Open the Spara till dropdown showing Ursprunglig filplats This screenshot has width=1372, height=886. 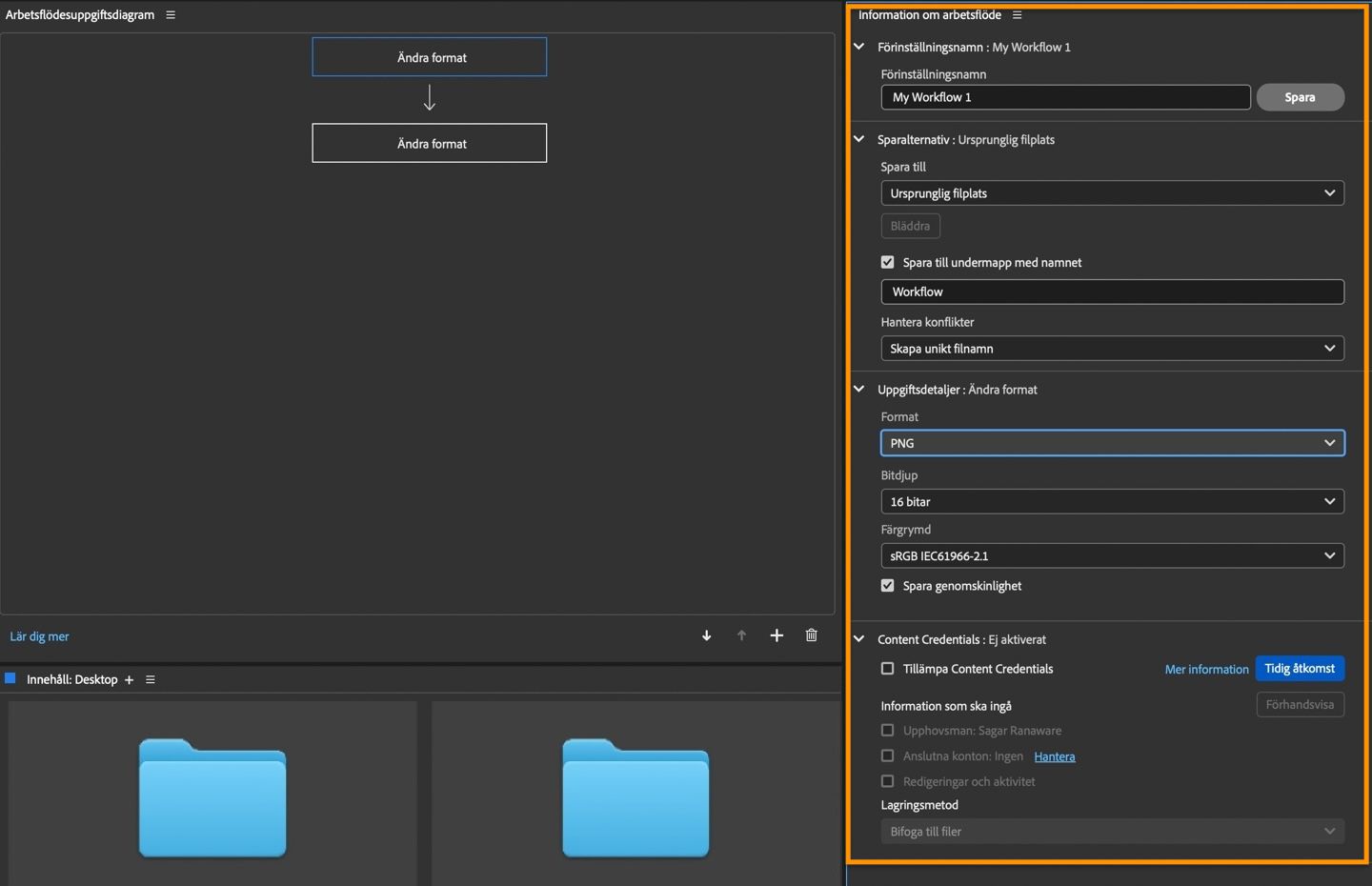[x=1112, y=193]
